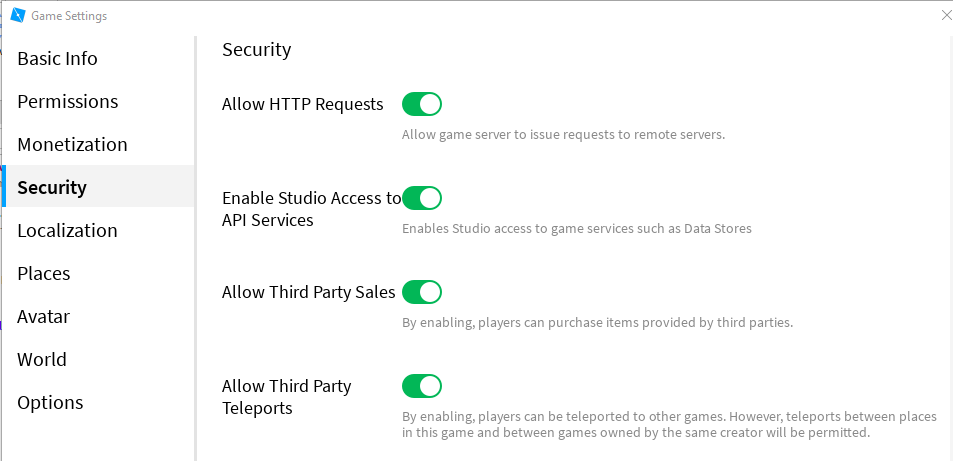Disable the Allow Third Party Teleports switch
This screenshot has height=461, width=953.
421,386
